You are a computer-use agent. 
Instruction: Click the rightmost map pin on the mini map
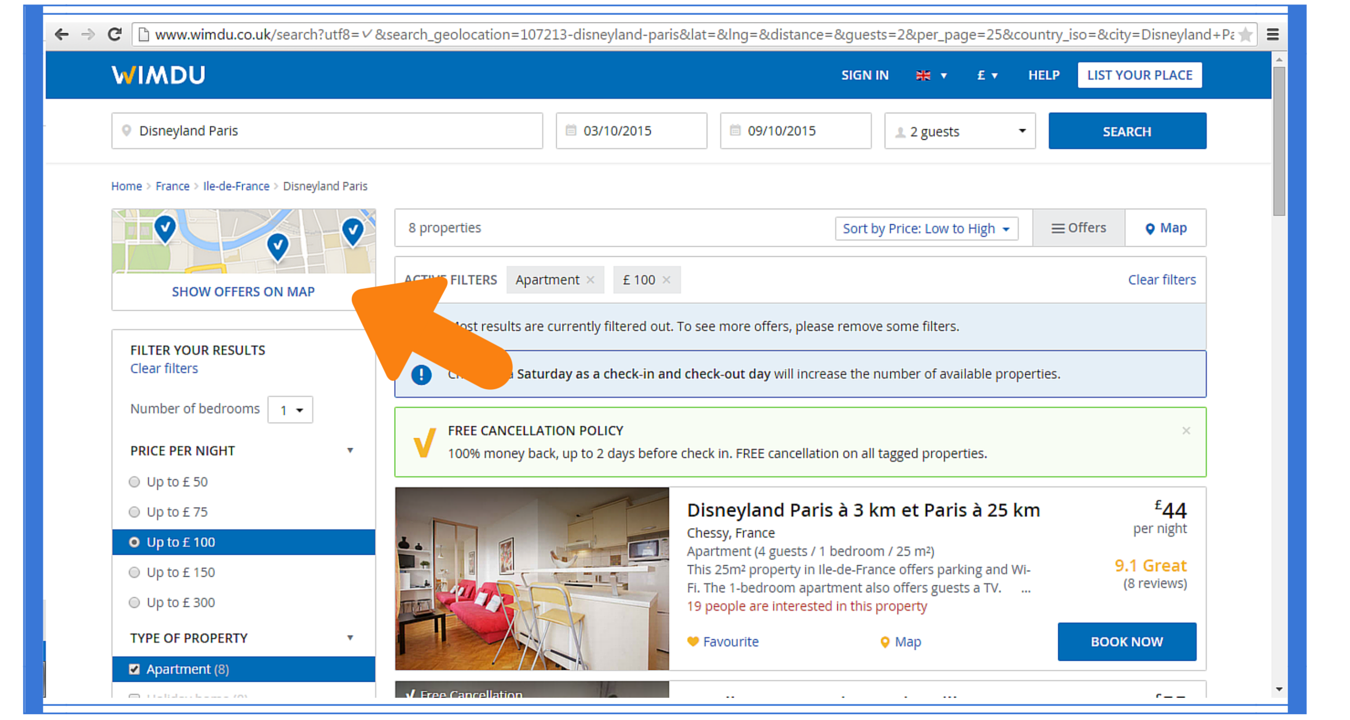tap(353, 232)
